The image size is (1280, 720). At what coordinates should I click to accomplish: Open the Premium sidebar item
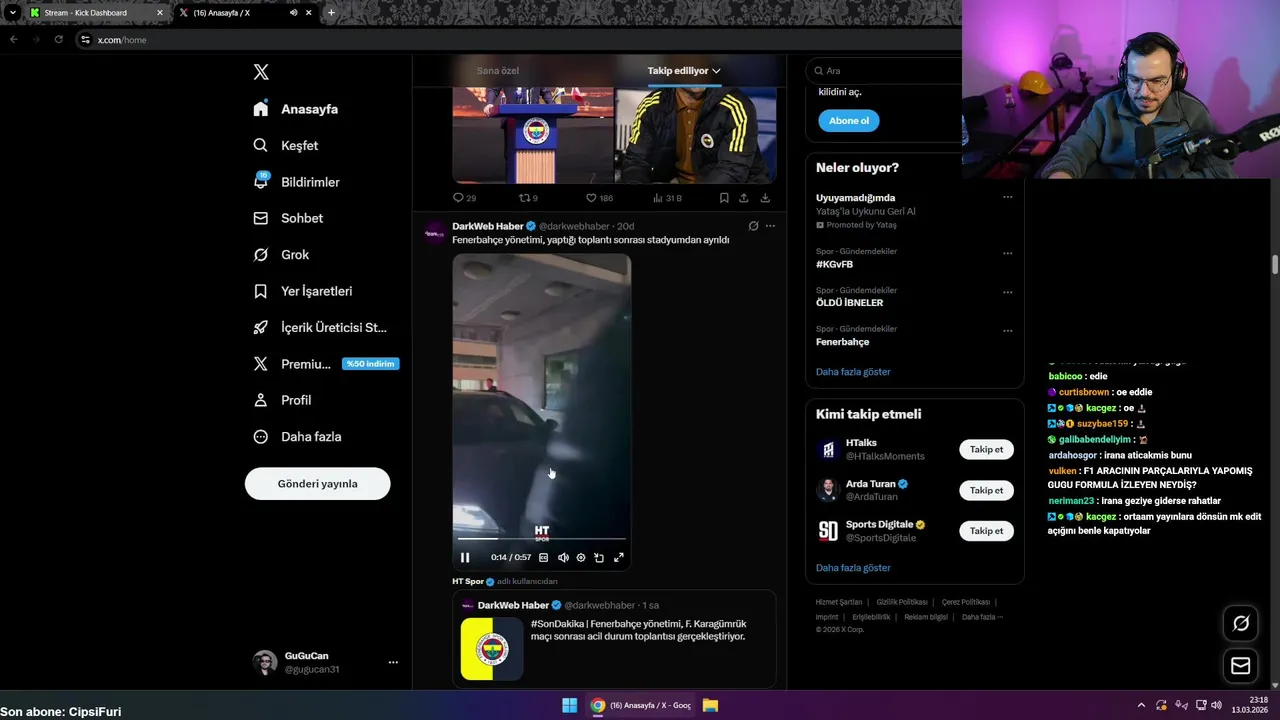pos(326,364)
